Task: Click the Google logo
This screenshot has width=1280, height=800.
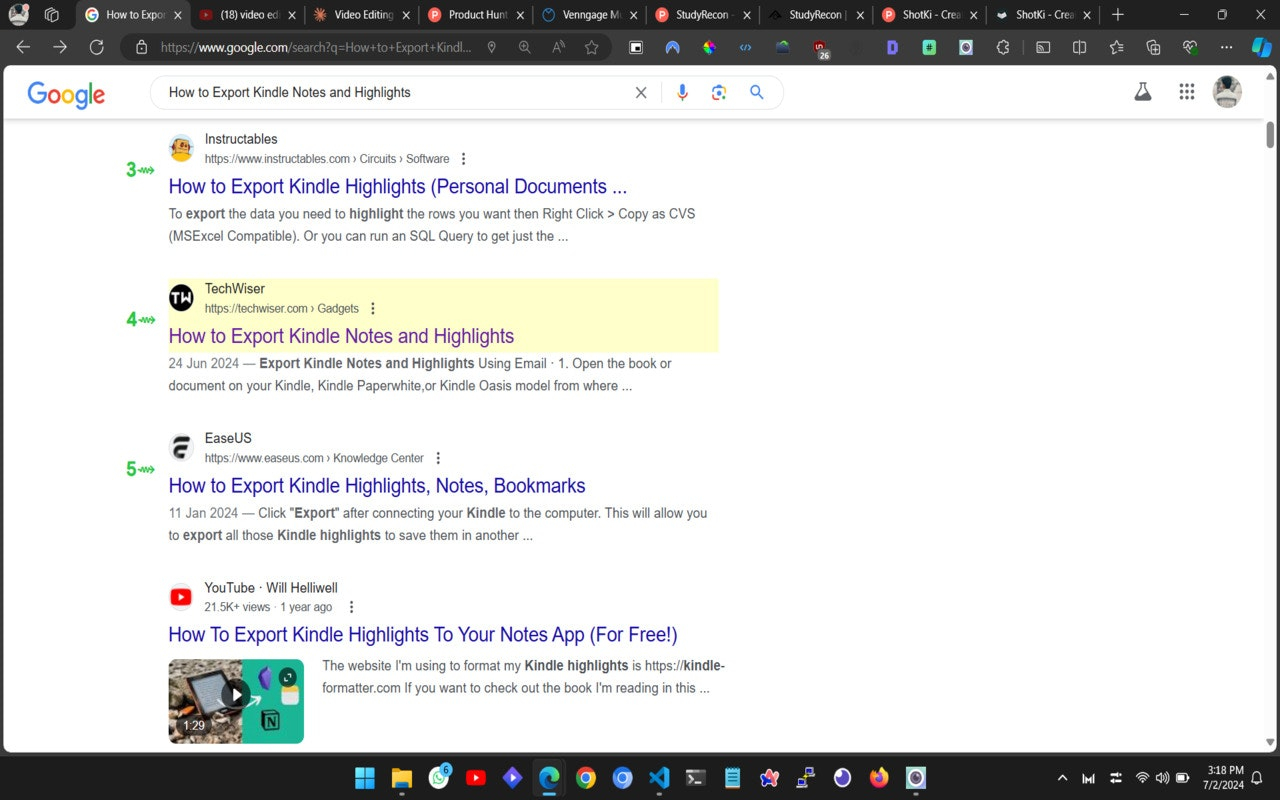Action: pos(66,94)
